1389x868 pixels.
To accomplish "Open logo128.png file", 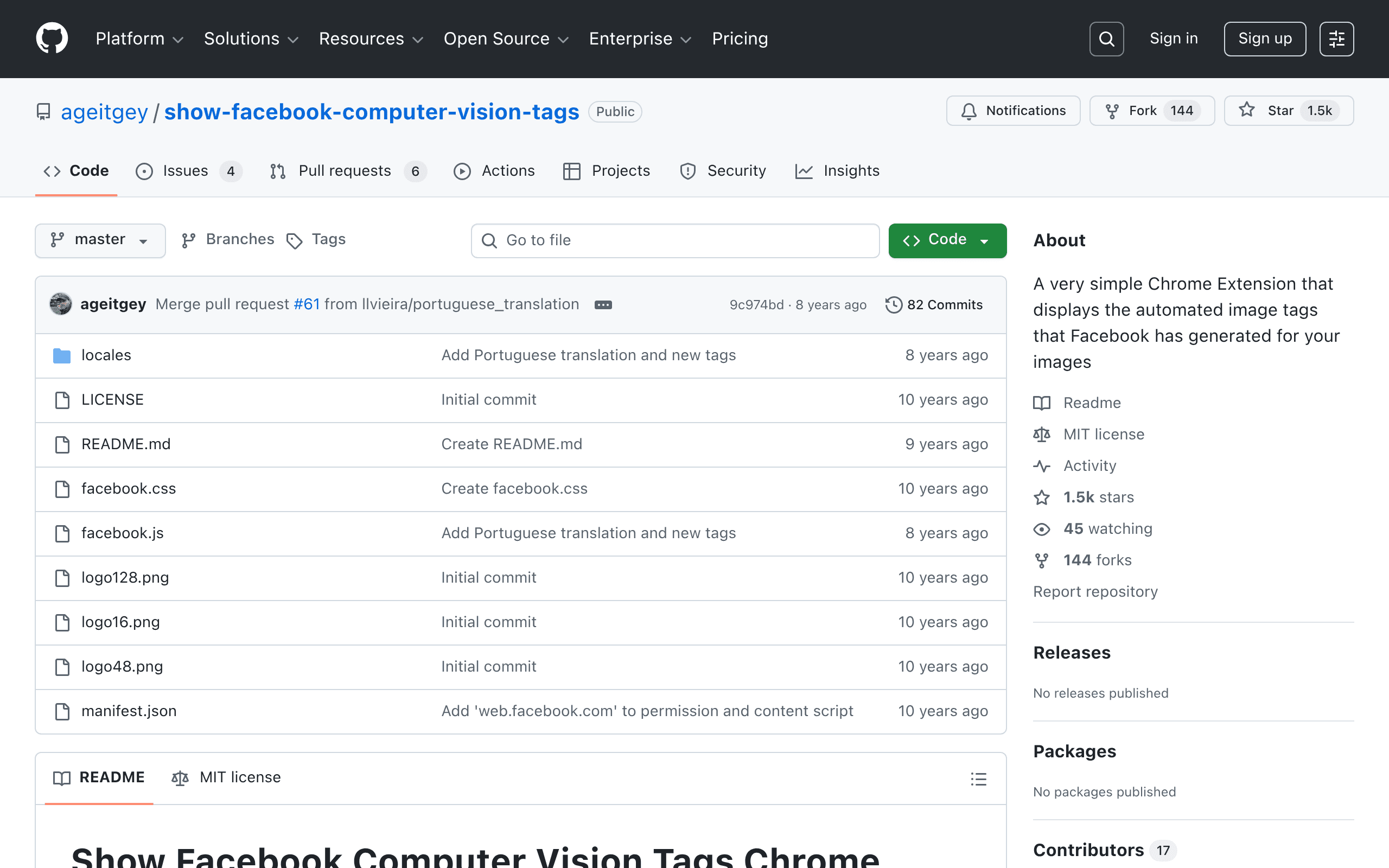I will [x=125, y=578].
